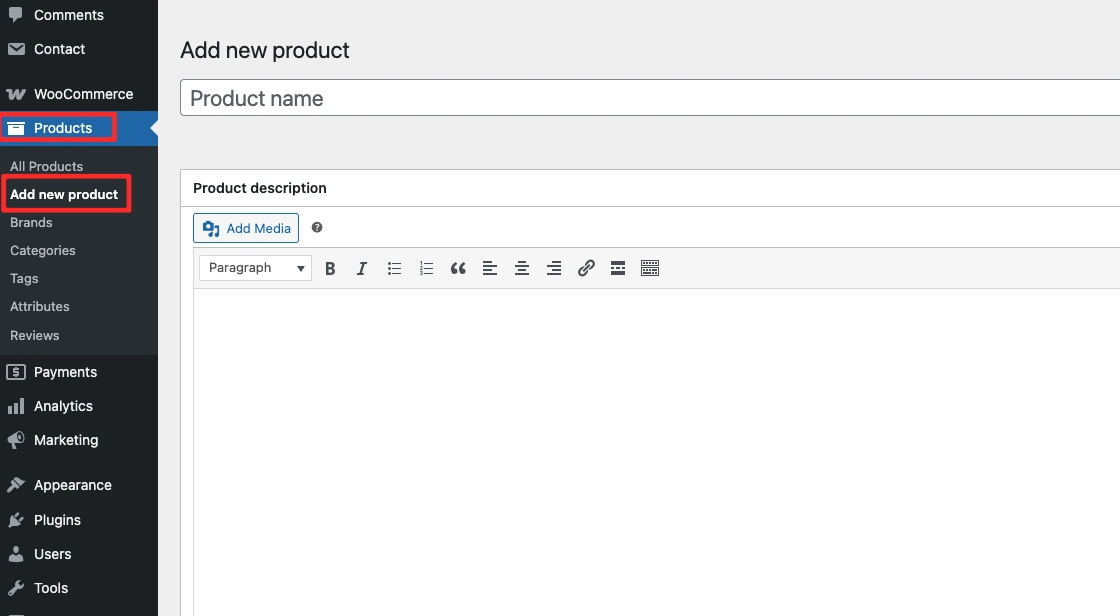Insert the Read More tag

tap(618, 268)
